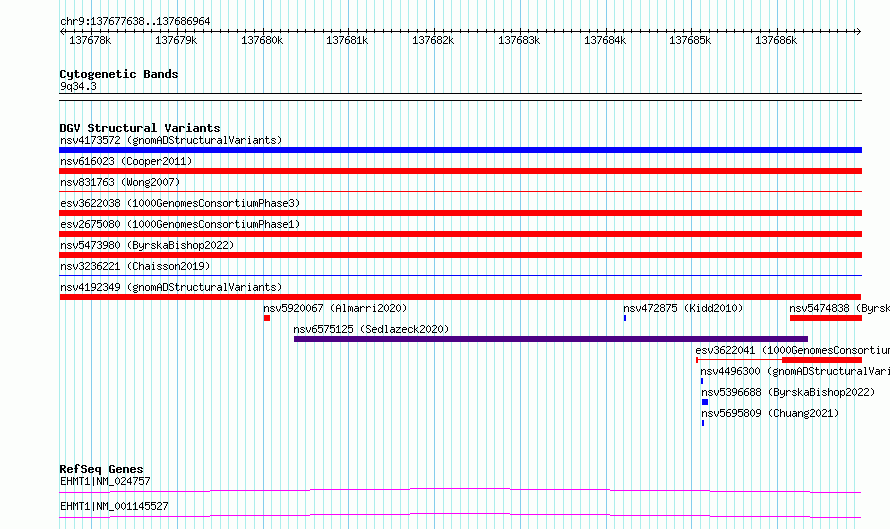Click the blue nsv5396688 variant block
The image size is (890, 529).
705,402
